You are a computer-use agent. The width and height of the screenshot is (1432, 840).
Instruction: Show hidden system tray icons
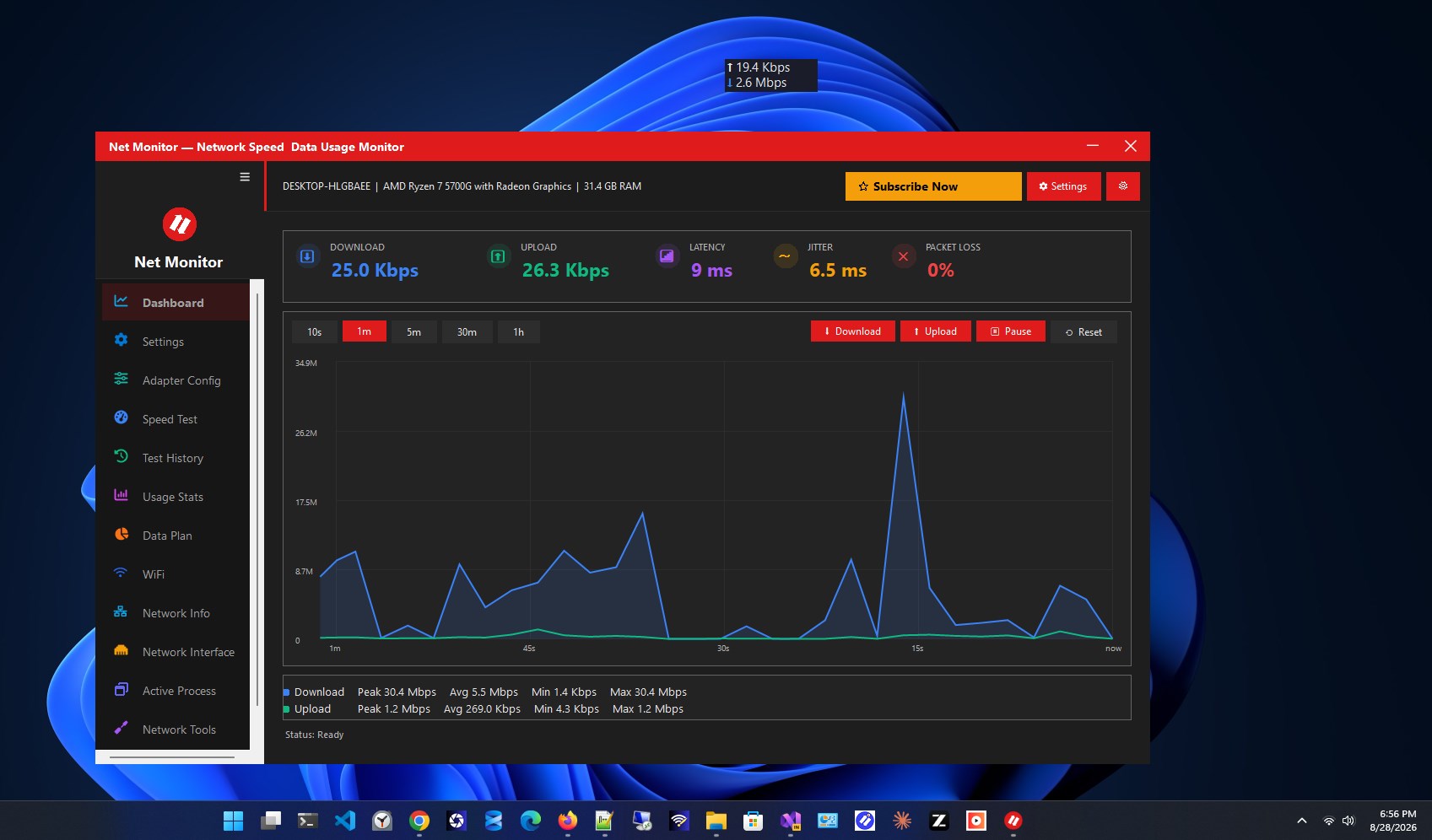point(1302,821)
